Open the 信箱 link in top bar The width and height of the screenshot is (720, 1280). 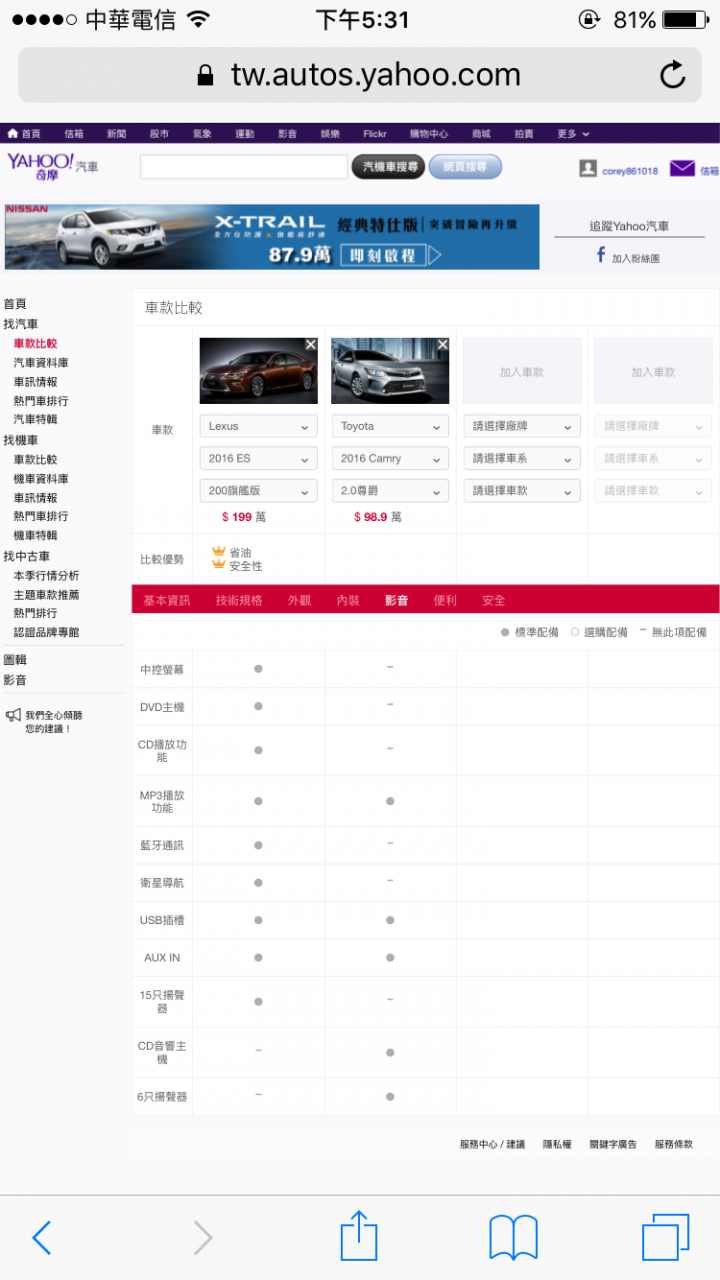pos(74,133)
